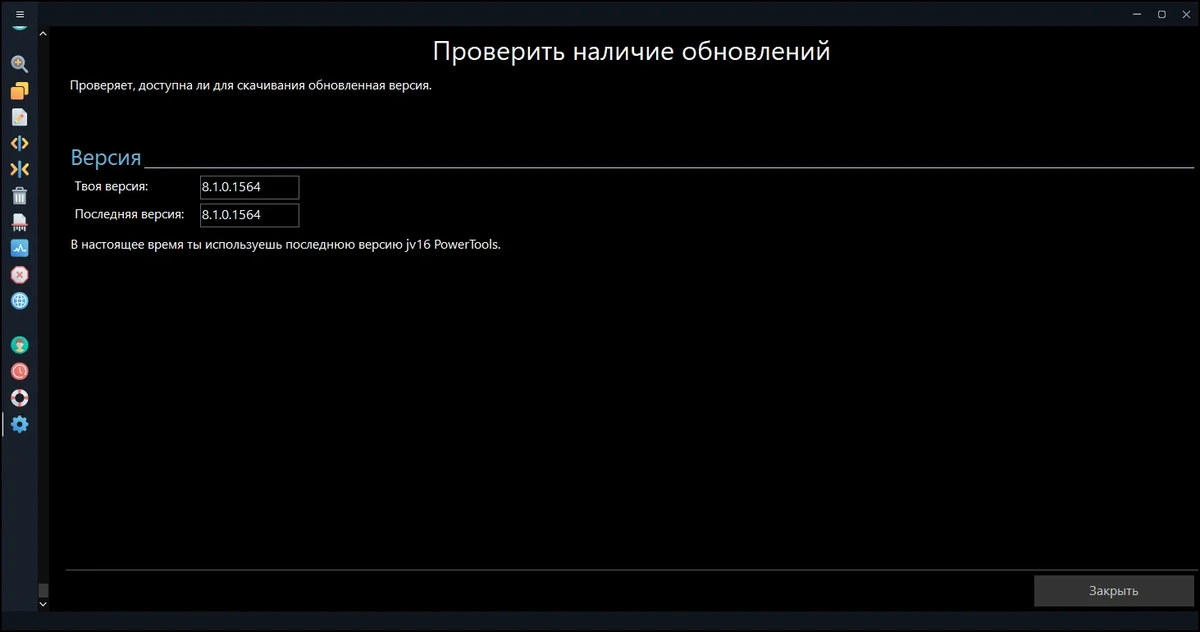Open the file splitter arrows icon
The width and height of the screenshot is (1200, 632).
pyautogui.click(x=19, y=143)
